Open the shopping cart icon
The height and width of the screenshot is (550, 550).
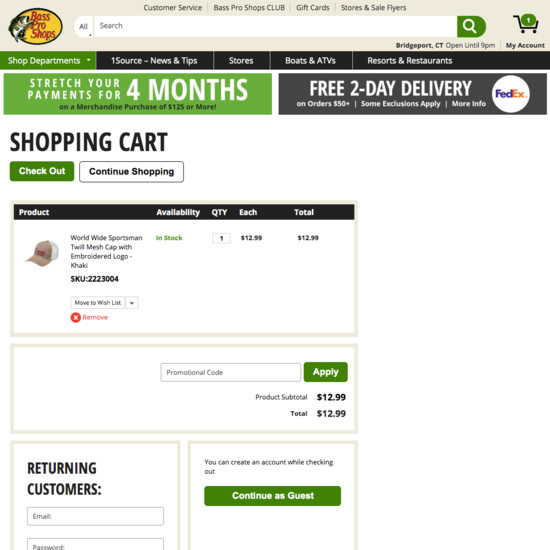[x=526, y=24]
